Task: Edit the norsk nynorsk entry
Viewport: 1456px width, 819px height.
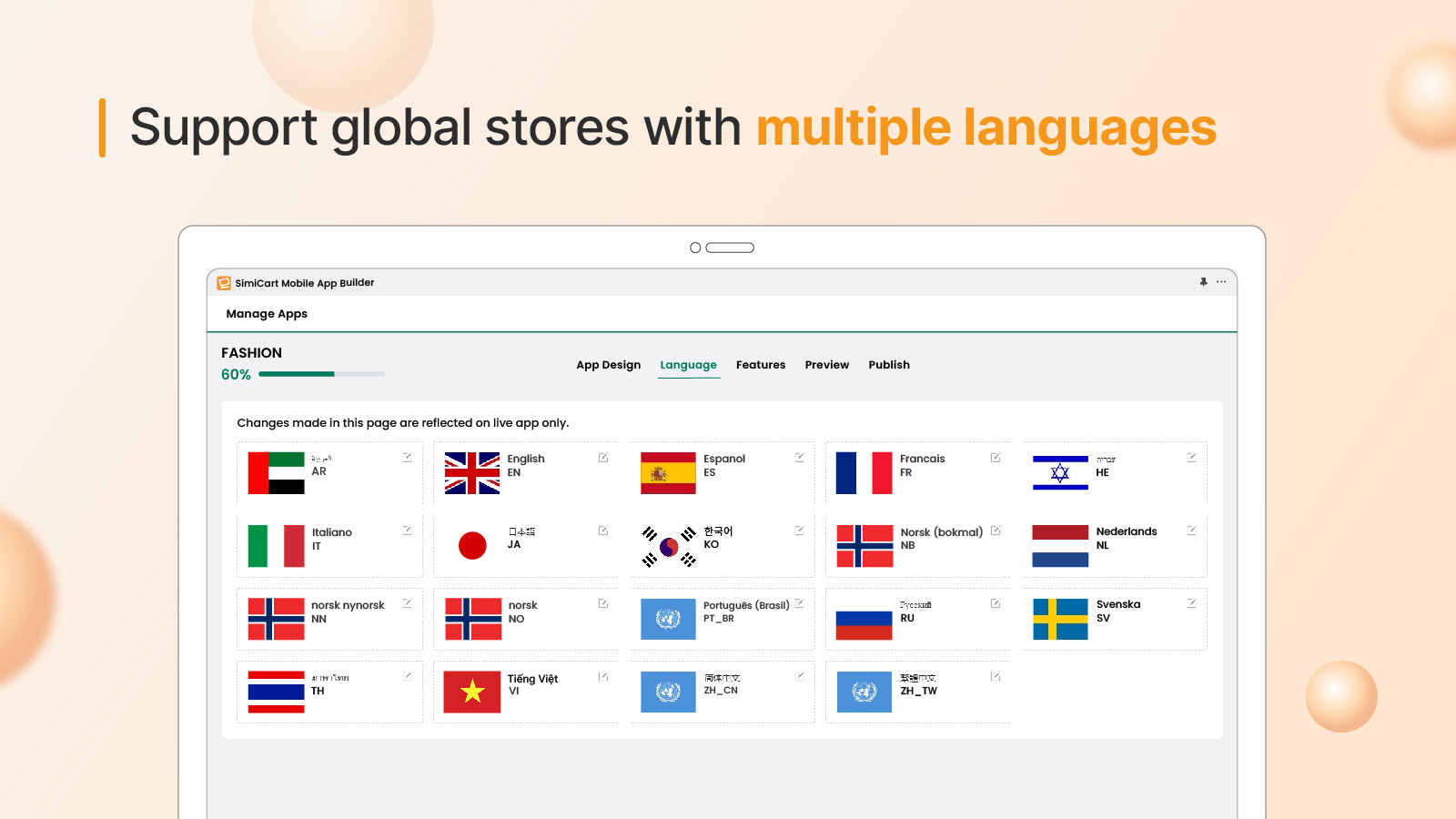Action: 408,603
